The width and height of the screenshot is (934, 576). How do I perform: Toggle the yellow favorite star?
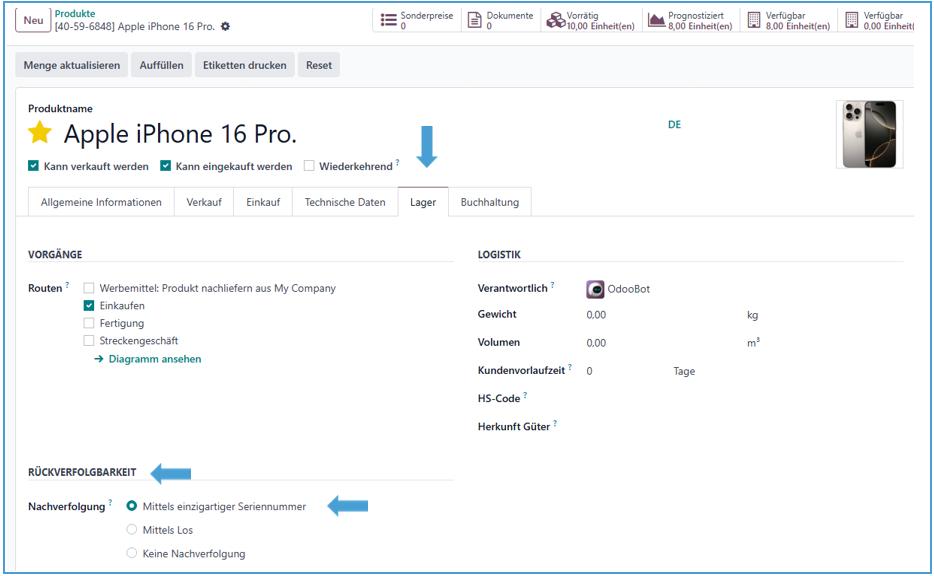(40, 134)
